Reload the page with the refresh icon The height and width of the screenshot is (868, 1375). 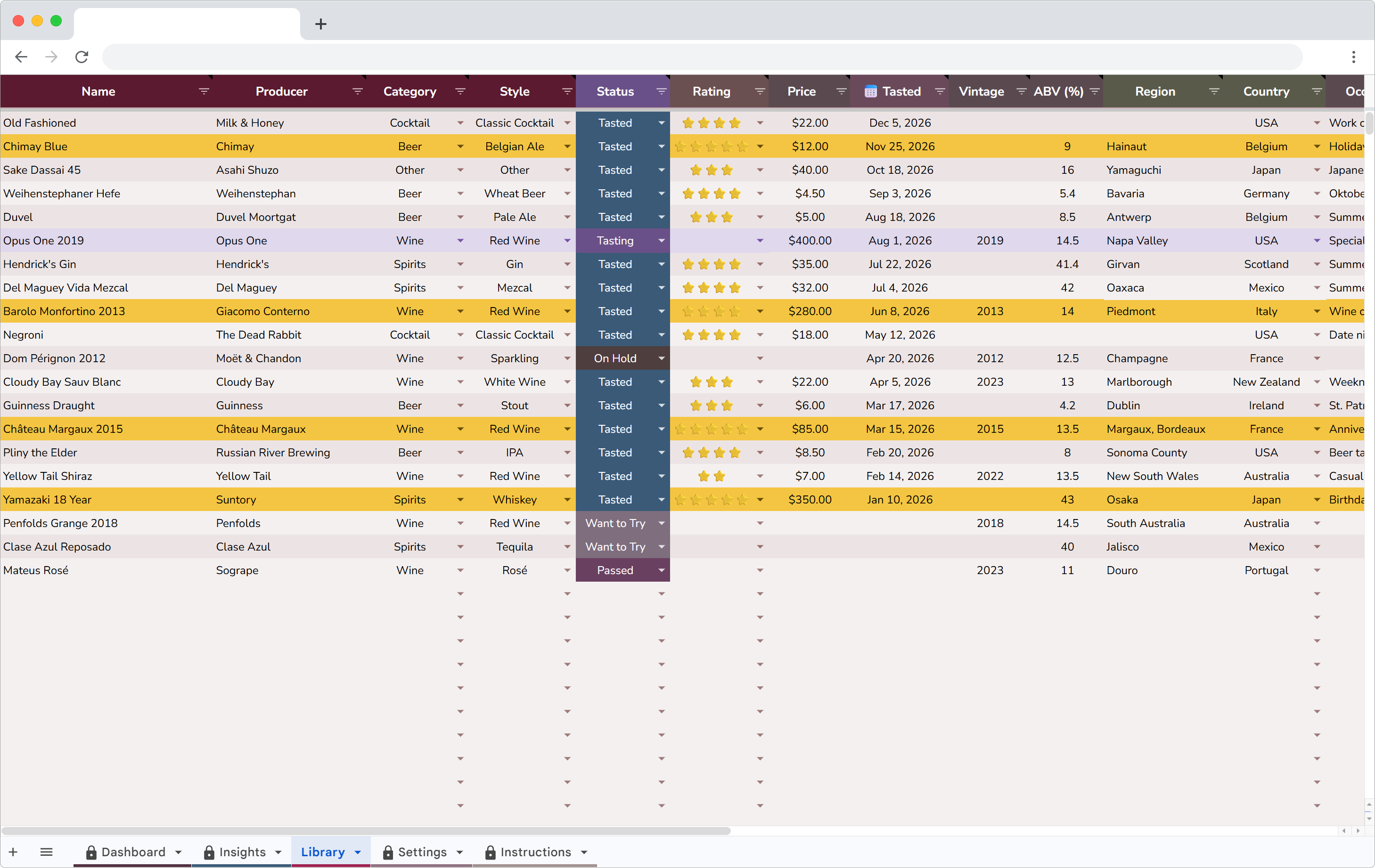(82, 57)
